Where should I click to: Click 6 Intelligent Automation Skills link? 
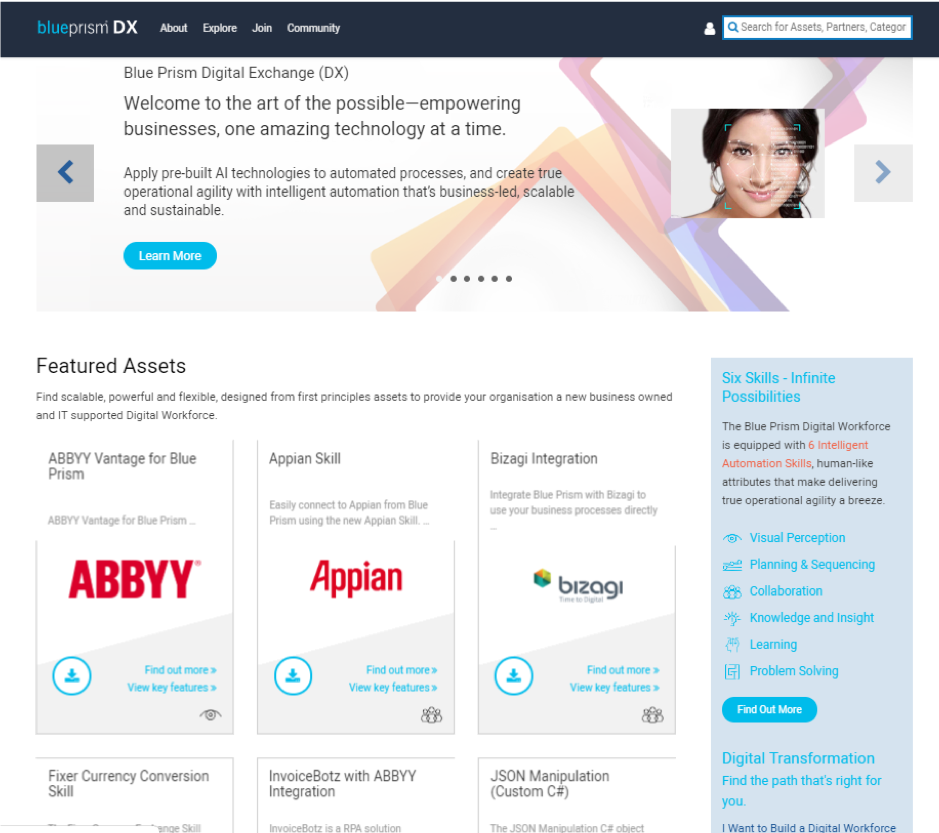[x=795, y=454]
